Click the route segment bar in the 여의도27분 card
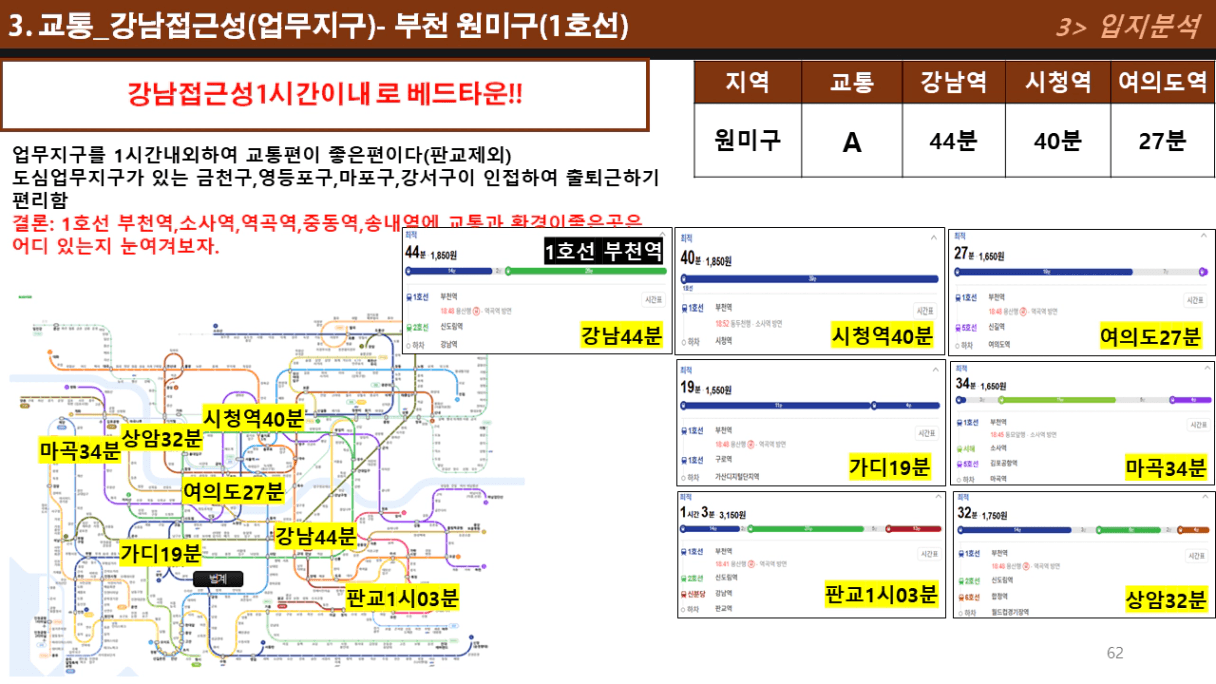This screenshot has width=1216, height=684. 1081,270
